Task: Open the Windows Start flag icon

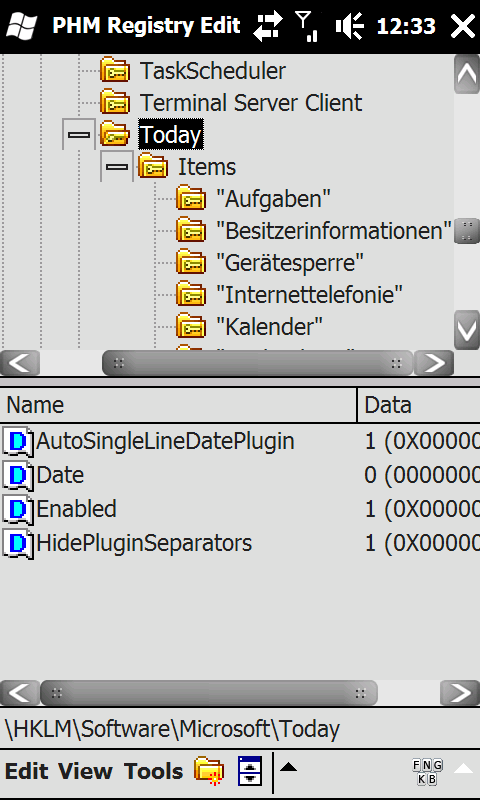Action: click(x=21, y=26)
